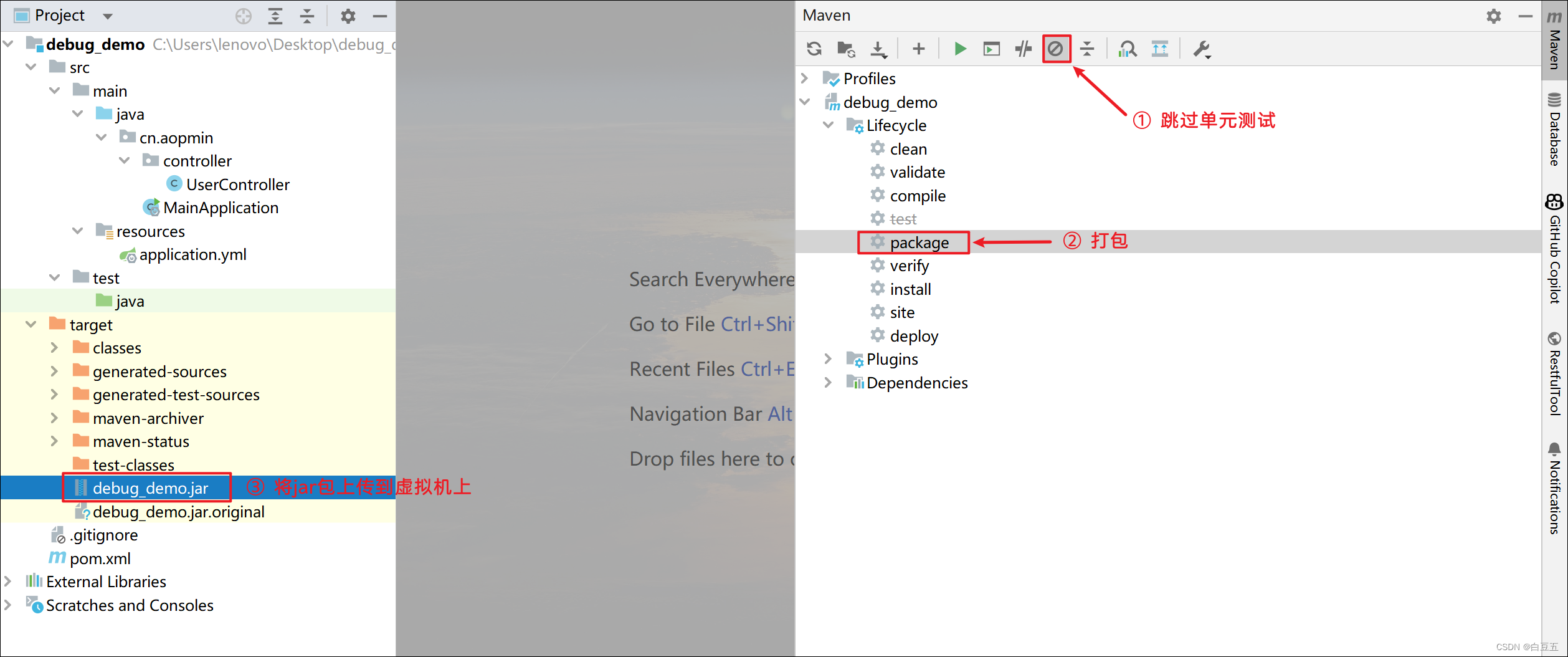Open RestfulTool side tab

1555,373
